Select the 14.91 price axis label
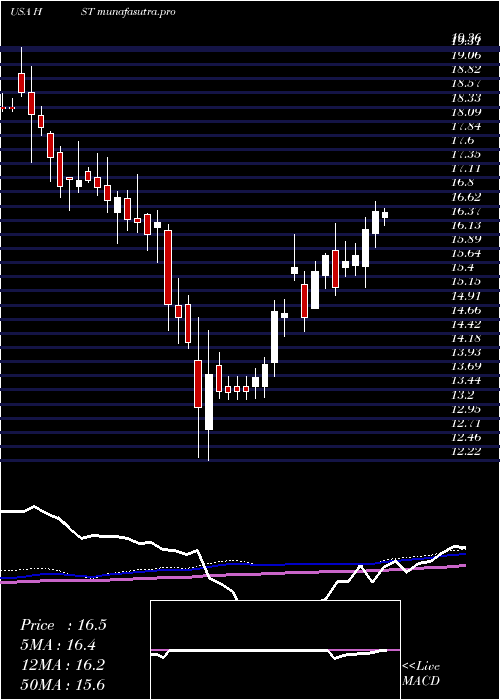Screen dimensions: 500x700 tap(466, 296)
